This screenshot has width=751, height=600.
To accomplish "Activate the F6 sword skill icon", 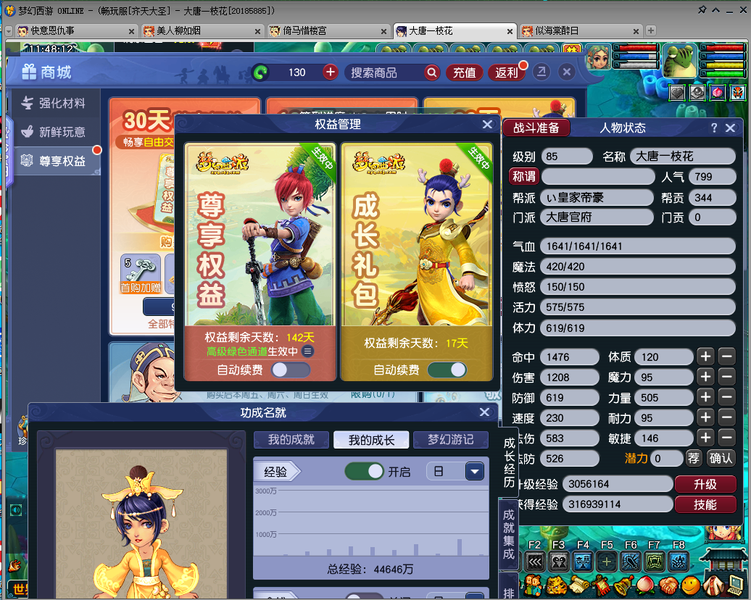I will [x=631, y=562].
